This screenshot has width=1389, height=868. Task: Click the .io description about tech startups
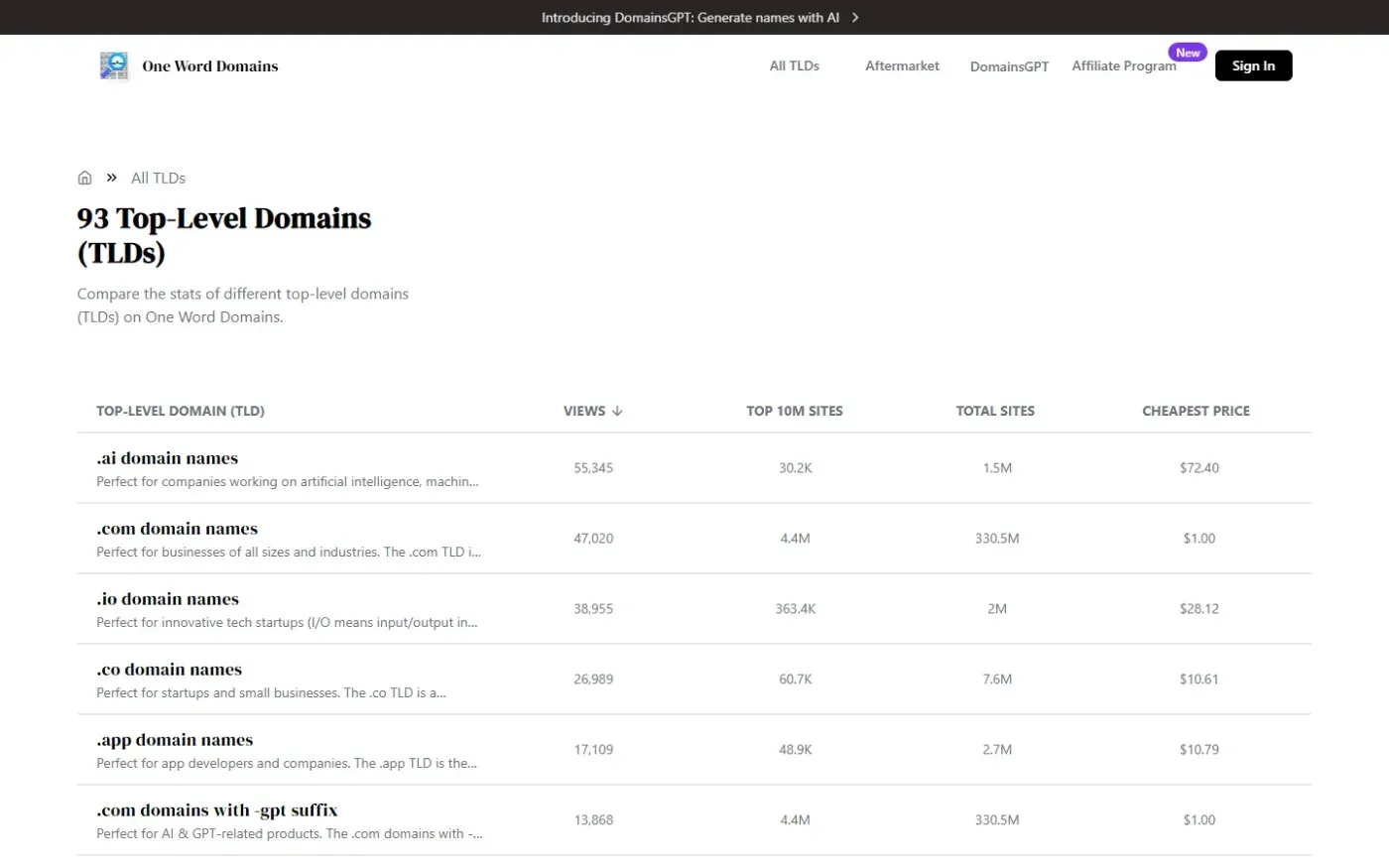287,623
